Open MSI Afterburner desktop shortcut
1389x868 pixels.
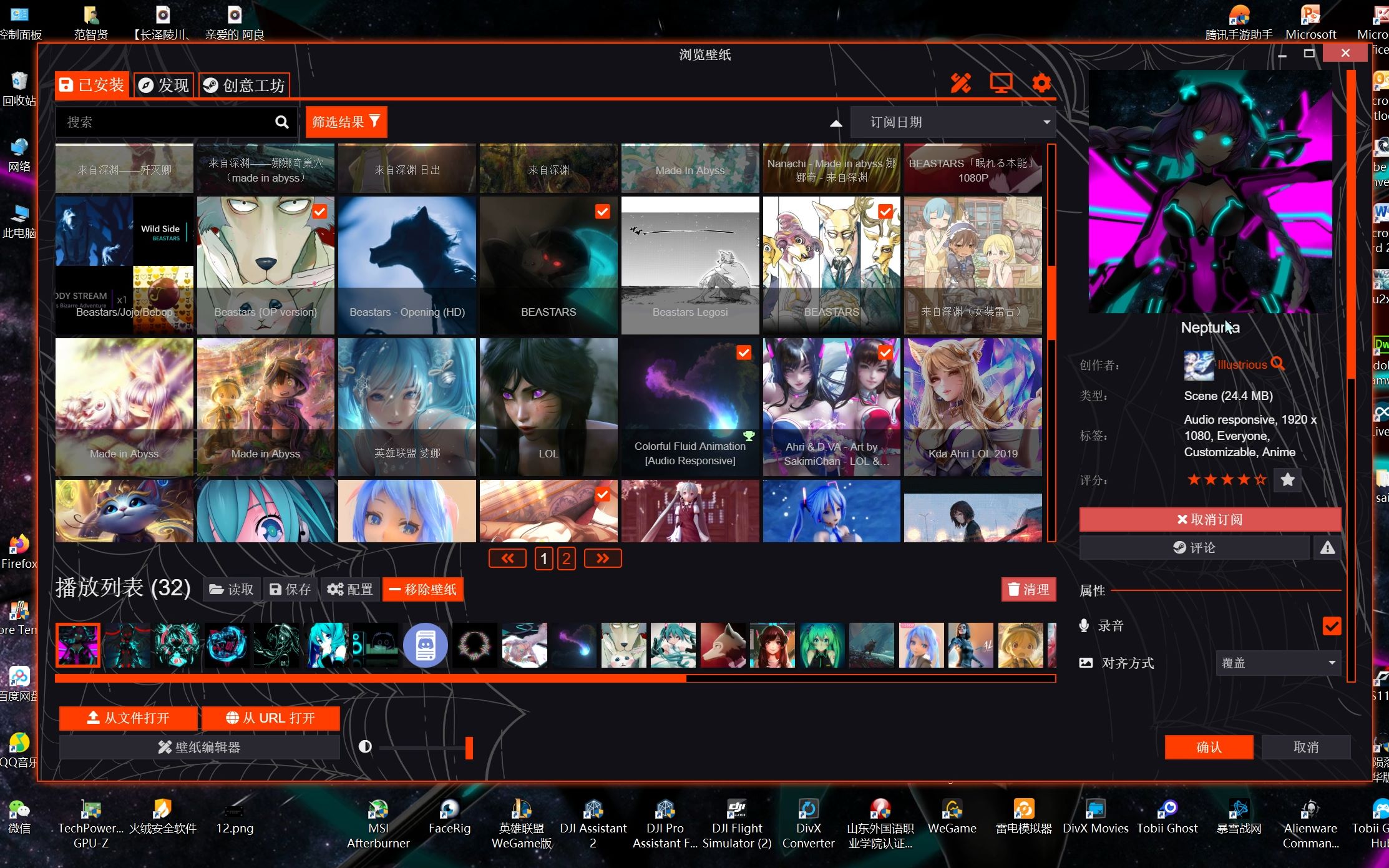click(378, 824)
